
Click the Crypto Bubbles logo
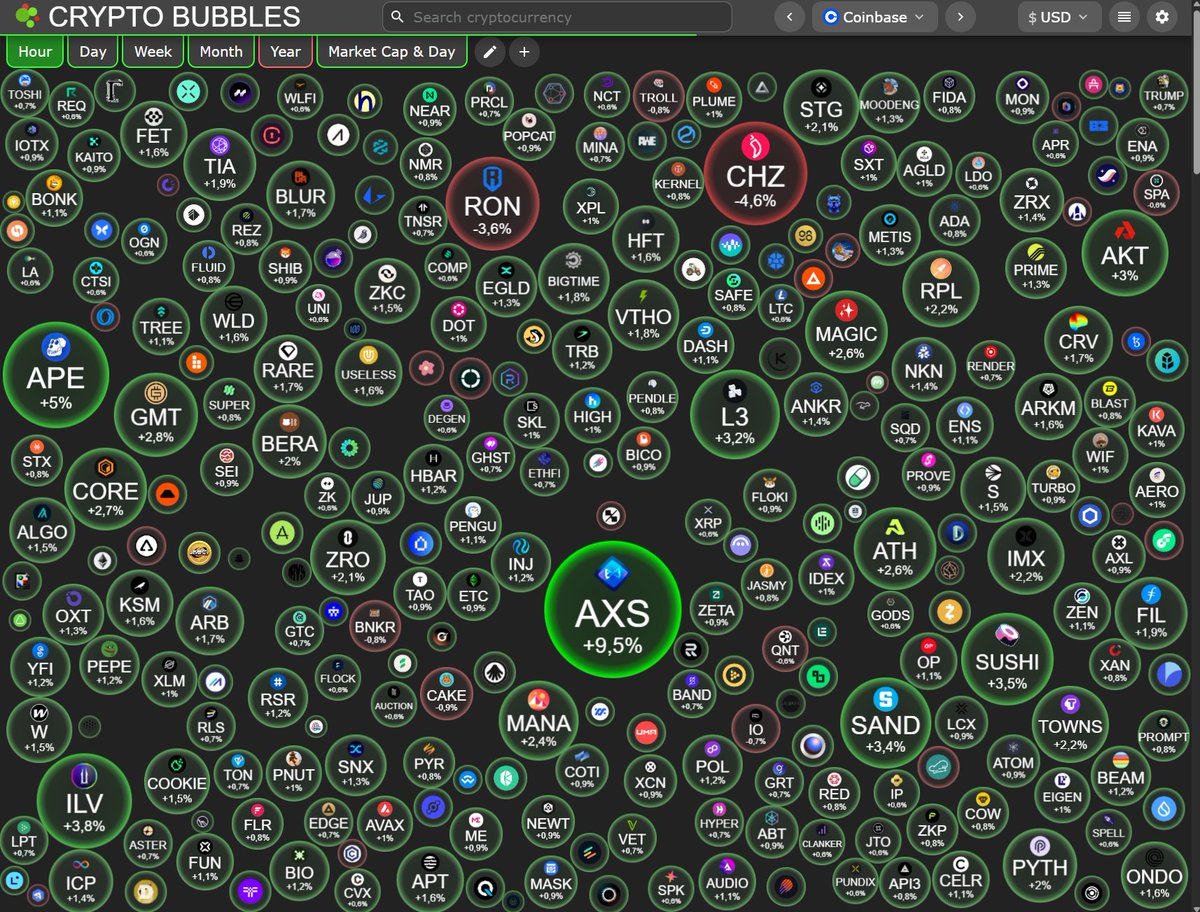pos(28,17)
